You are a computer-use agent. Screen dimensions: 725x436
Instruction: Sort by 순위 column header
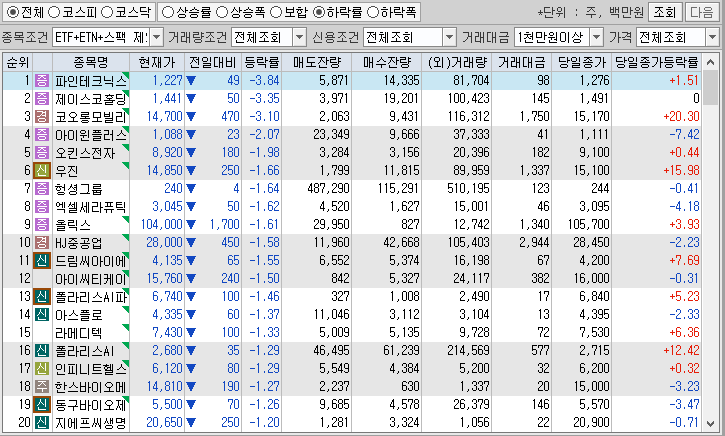pos(18,62)
